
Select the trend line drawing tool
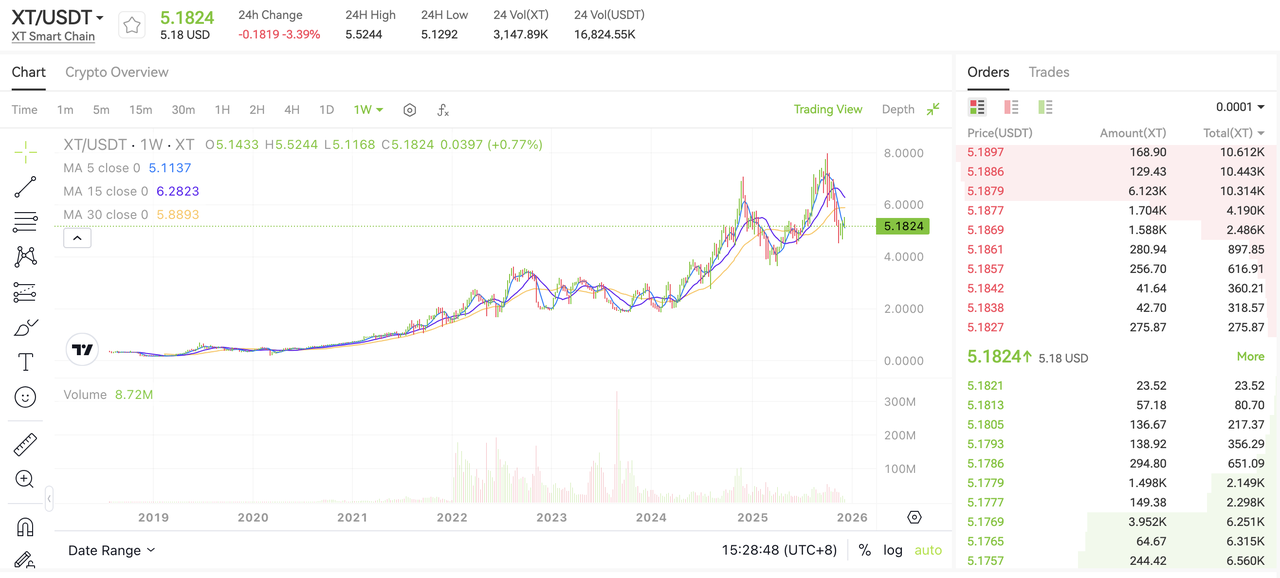click(25, 187)
